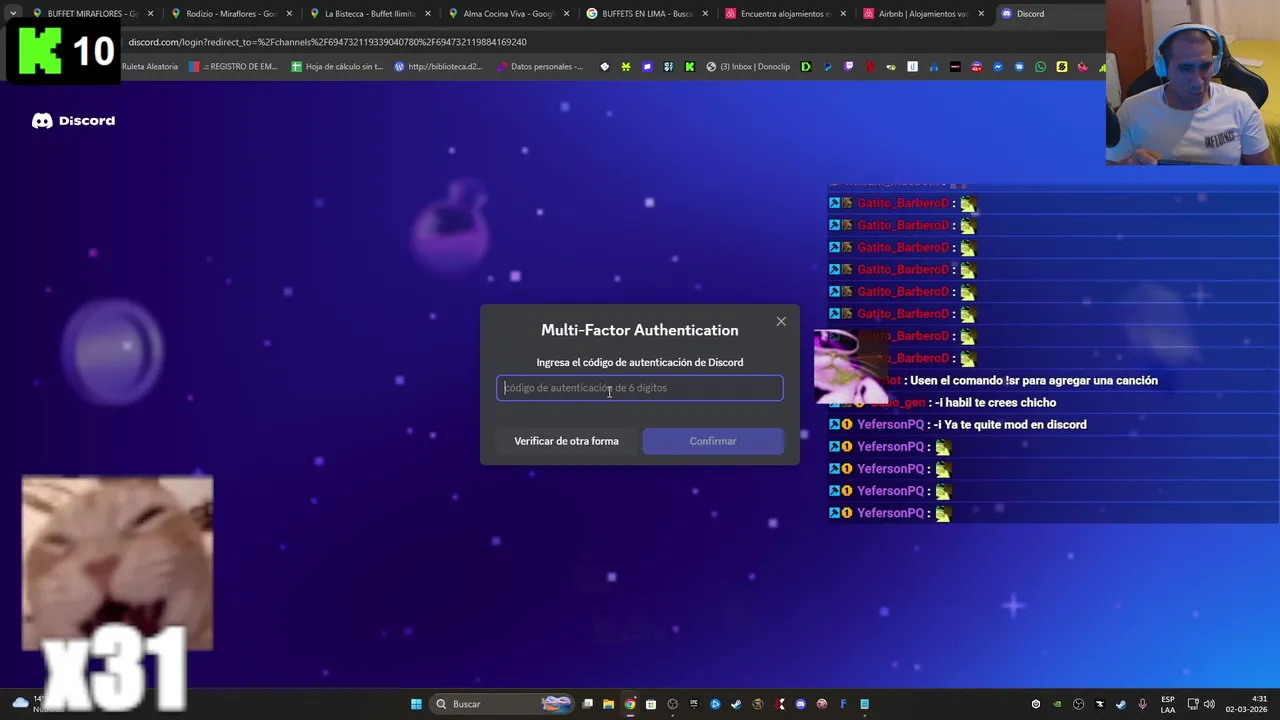Click Verificar de otra forma
The width and height of the screenshot is (1280, 720).
tap(566, 441)
